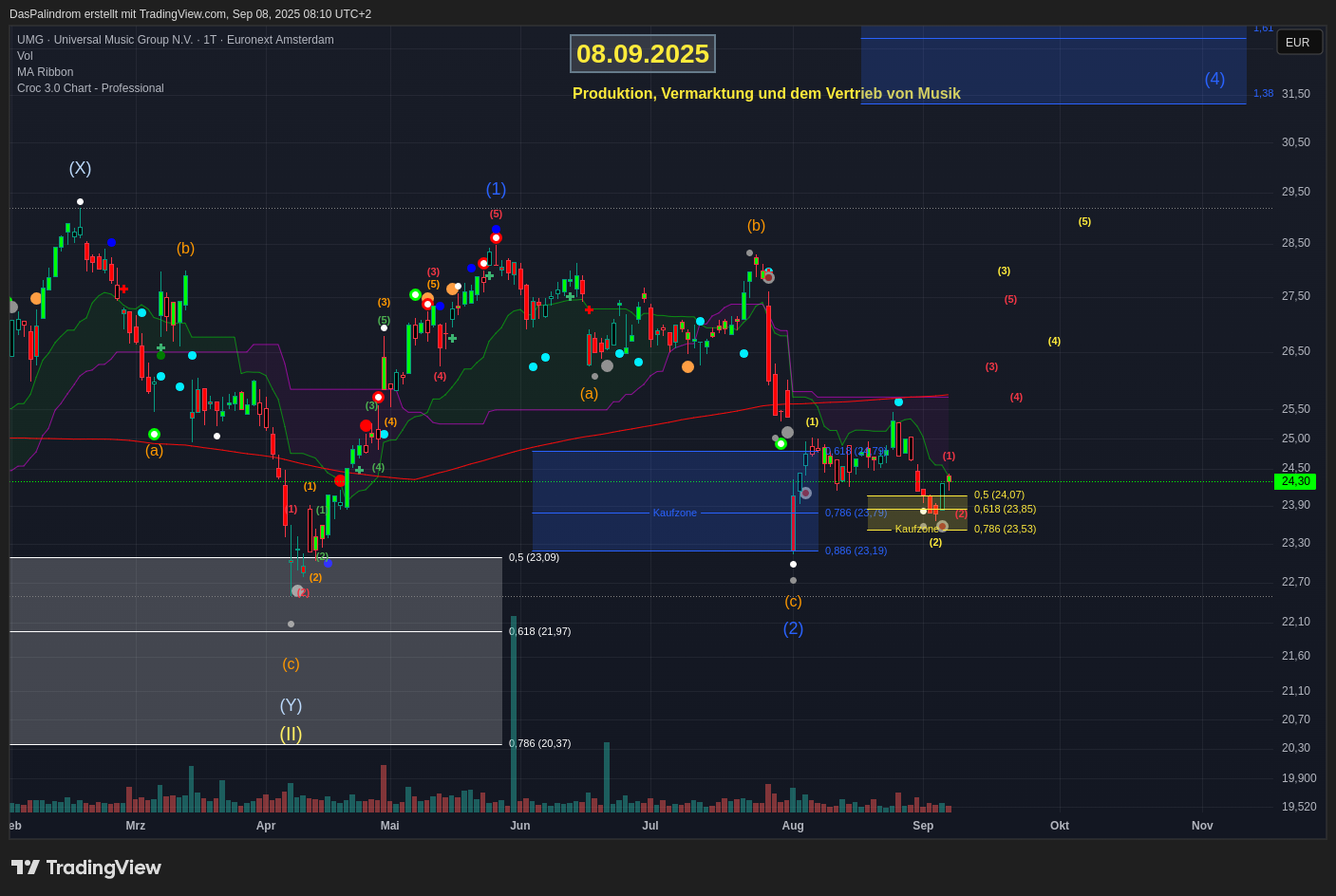Select the blue Kaufzone text label

click(675, 513)
